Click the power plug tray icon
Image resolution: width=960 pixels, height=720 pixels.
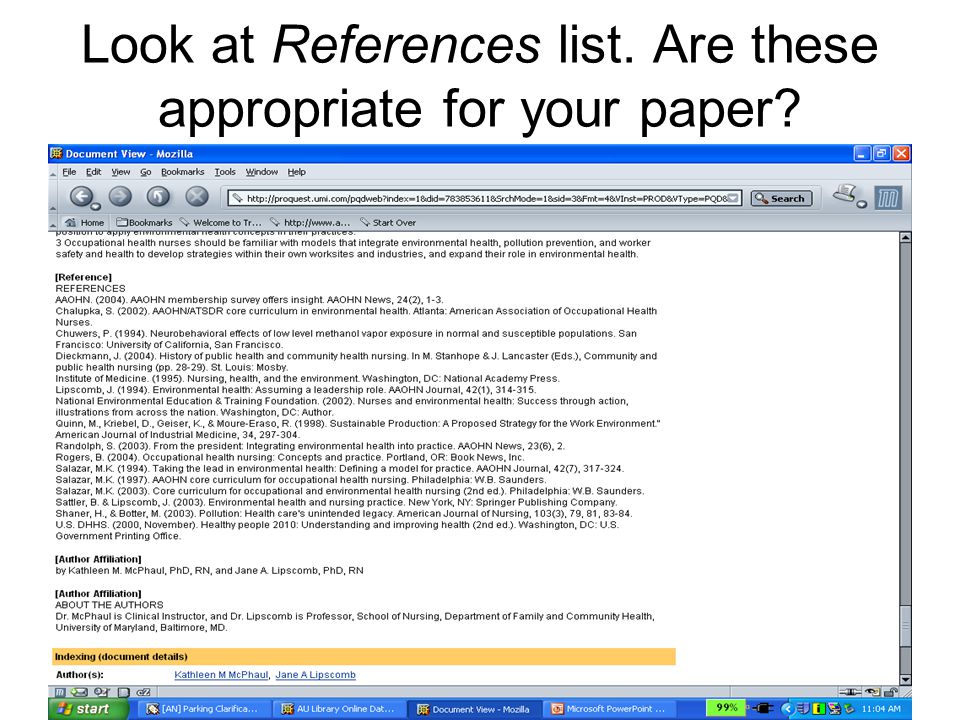(762, 708)
